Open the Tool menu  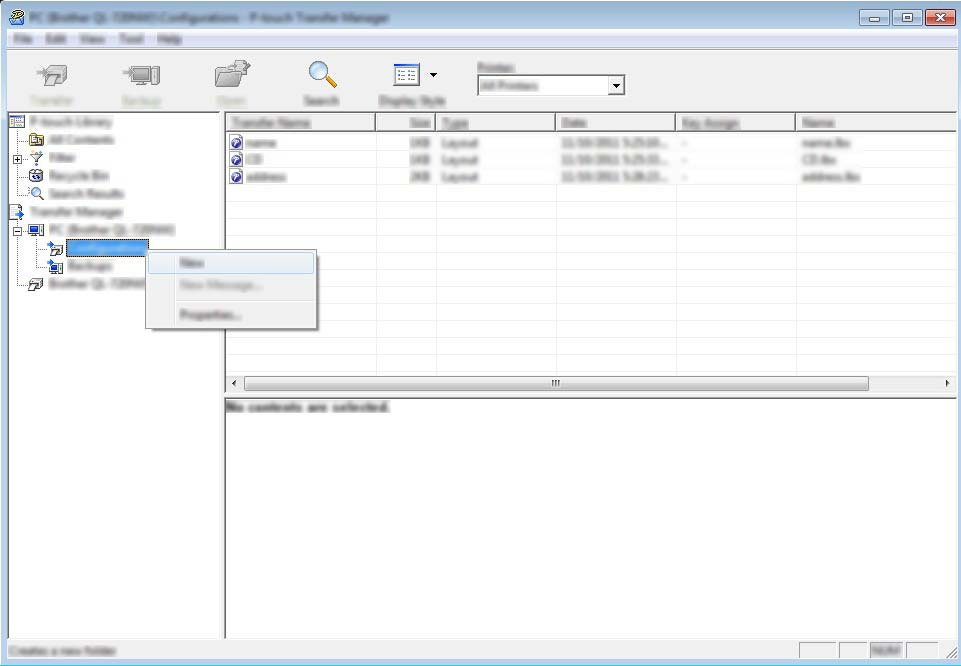pos(131,39)
